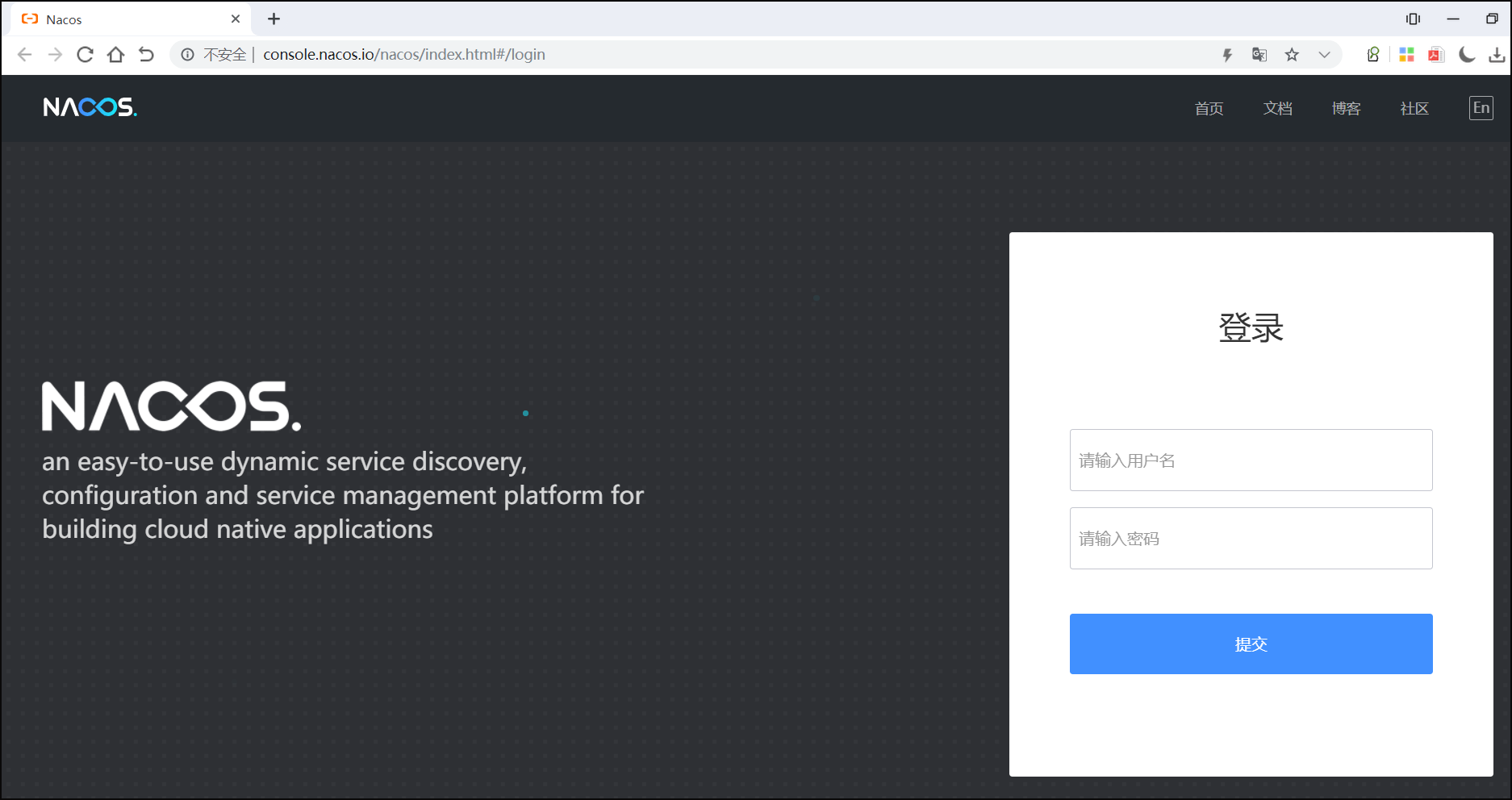
Task: Click the lightning bolt extension icon
Action: pos(1227,54)
